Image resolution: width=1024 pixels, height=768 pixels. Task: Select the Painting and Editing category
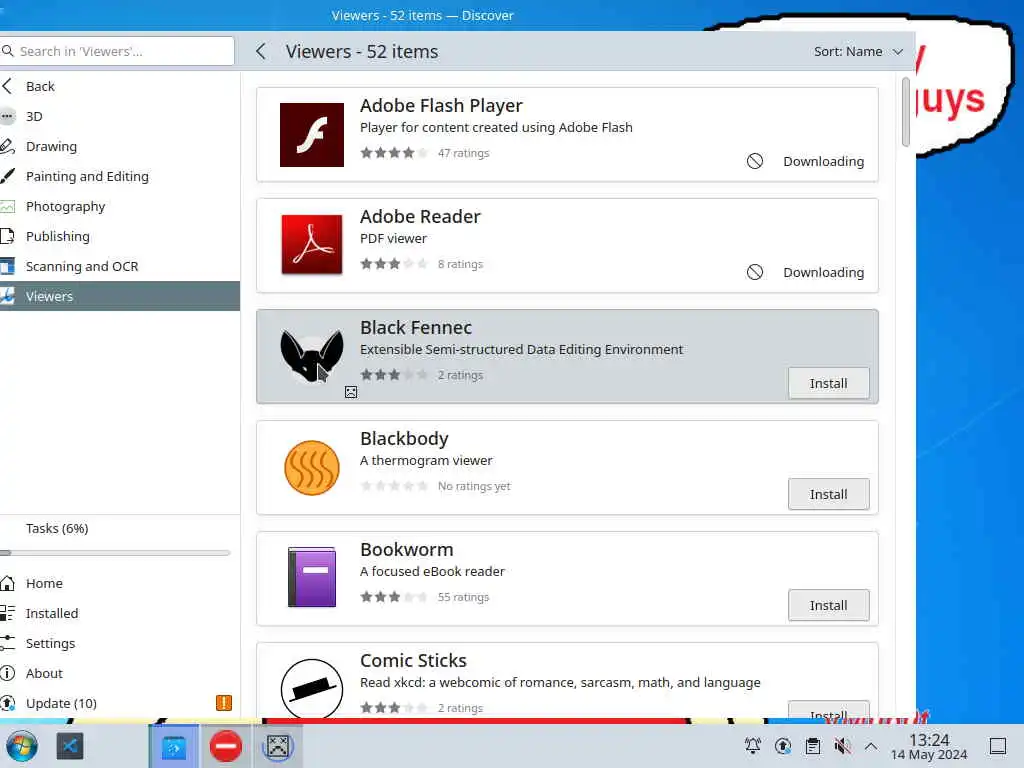pyautogui.click(x=120, y=176)
